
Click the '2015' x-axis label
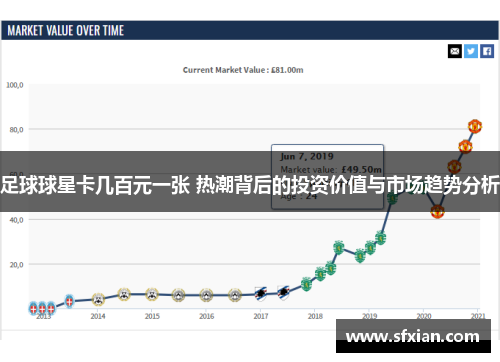pos(152,316)
